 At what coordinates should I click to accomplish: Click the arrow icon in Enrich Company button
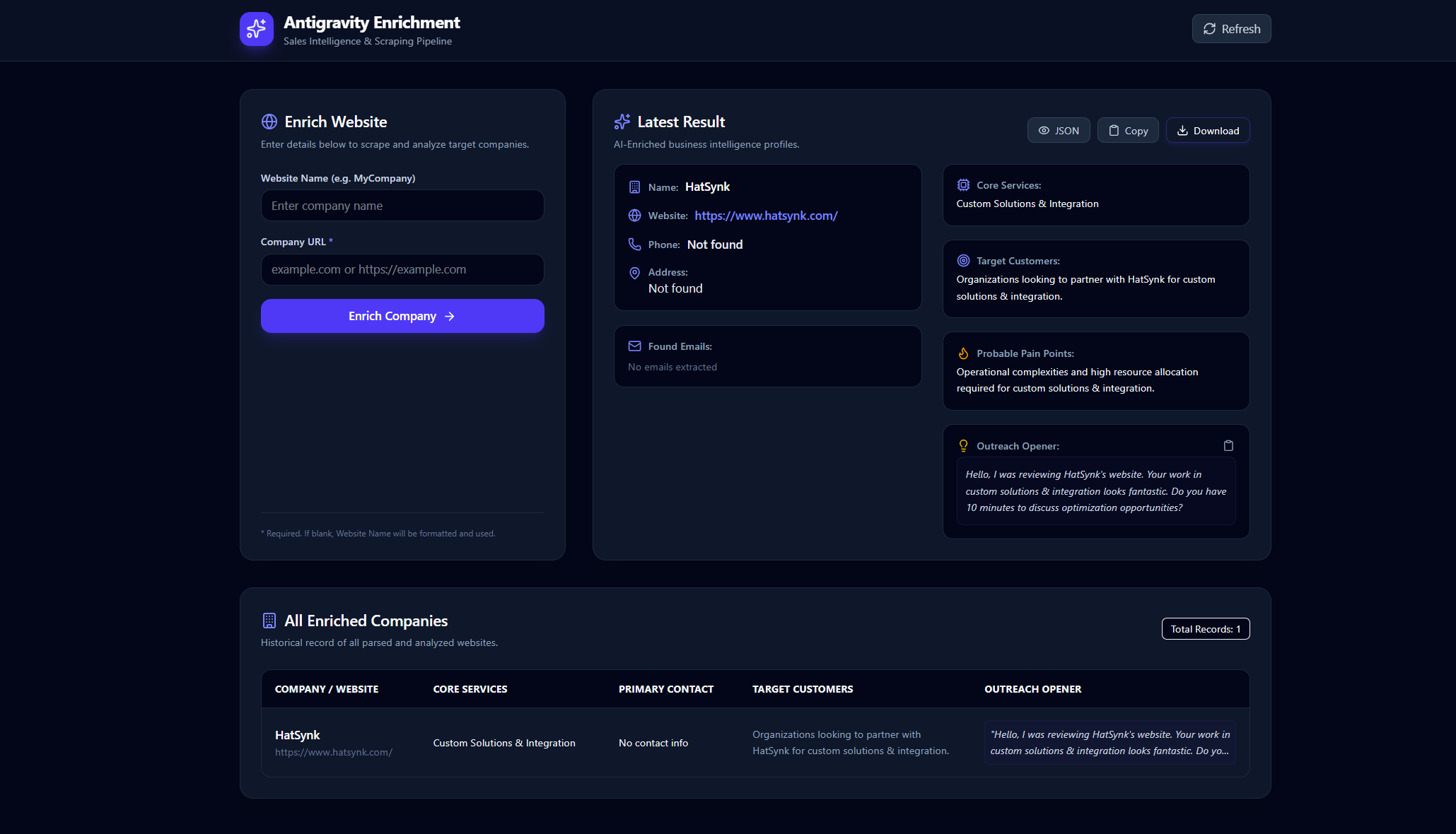coord(449,317)
